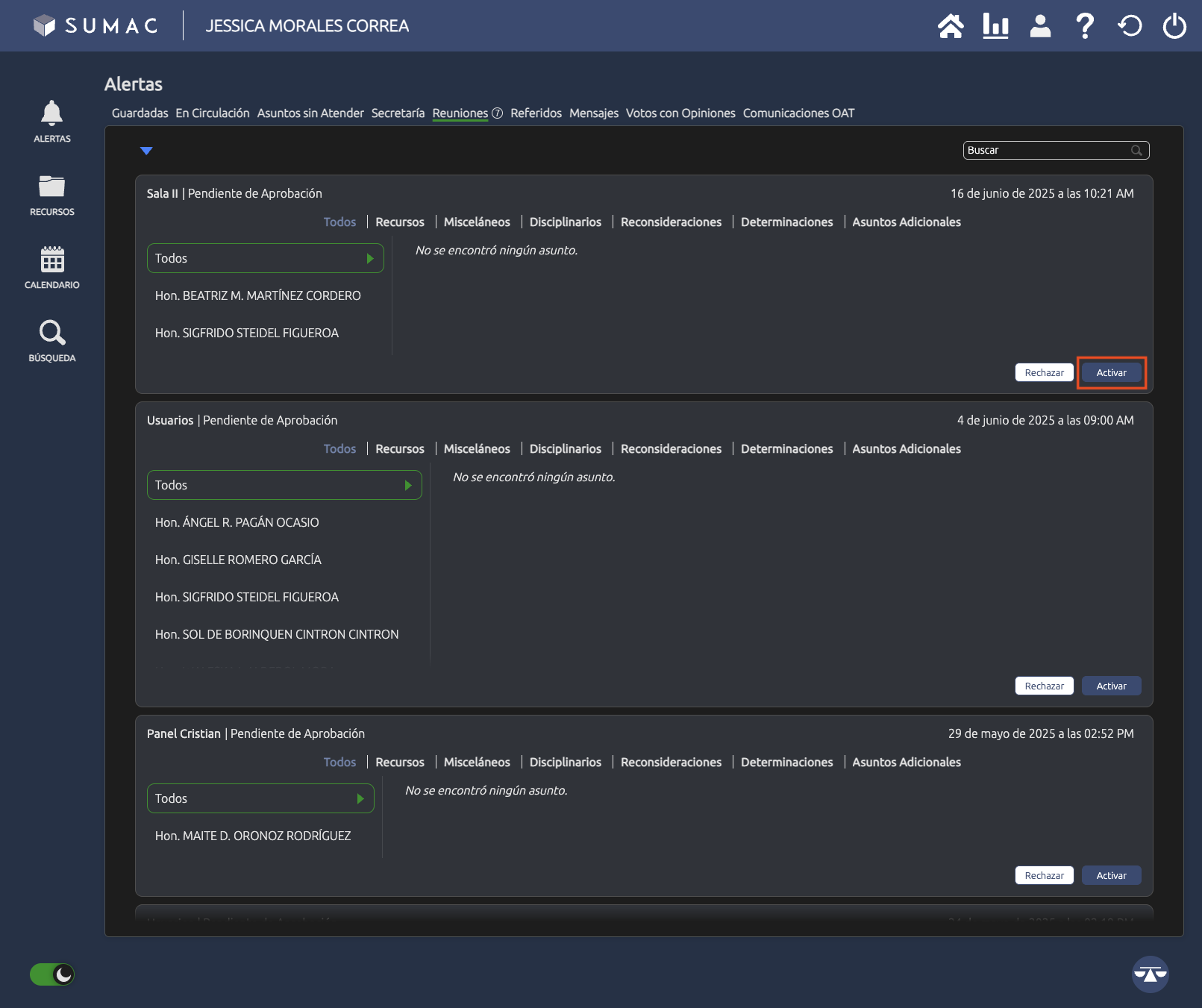This screenshot has height=1008, width=1202.
Task: Collapse the blue triangle above meetings list
Action: (146, 151)
